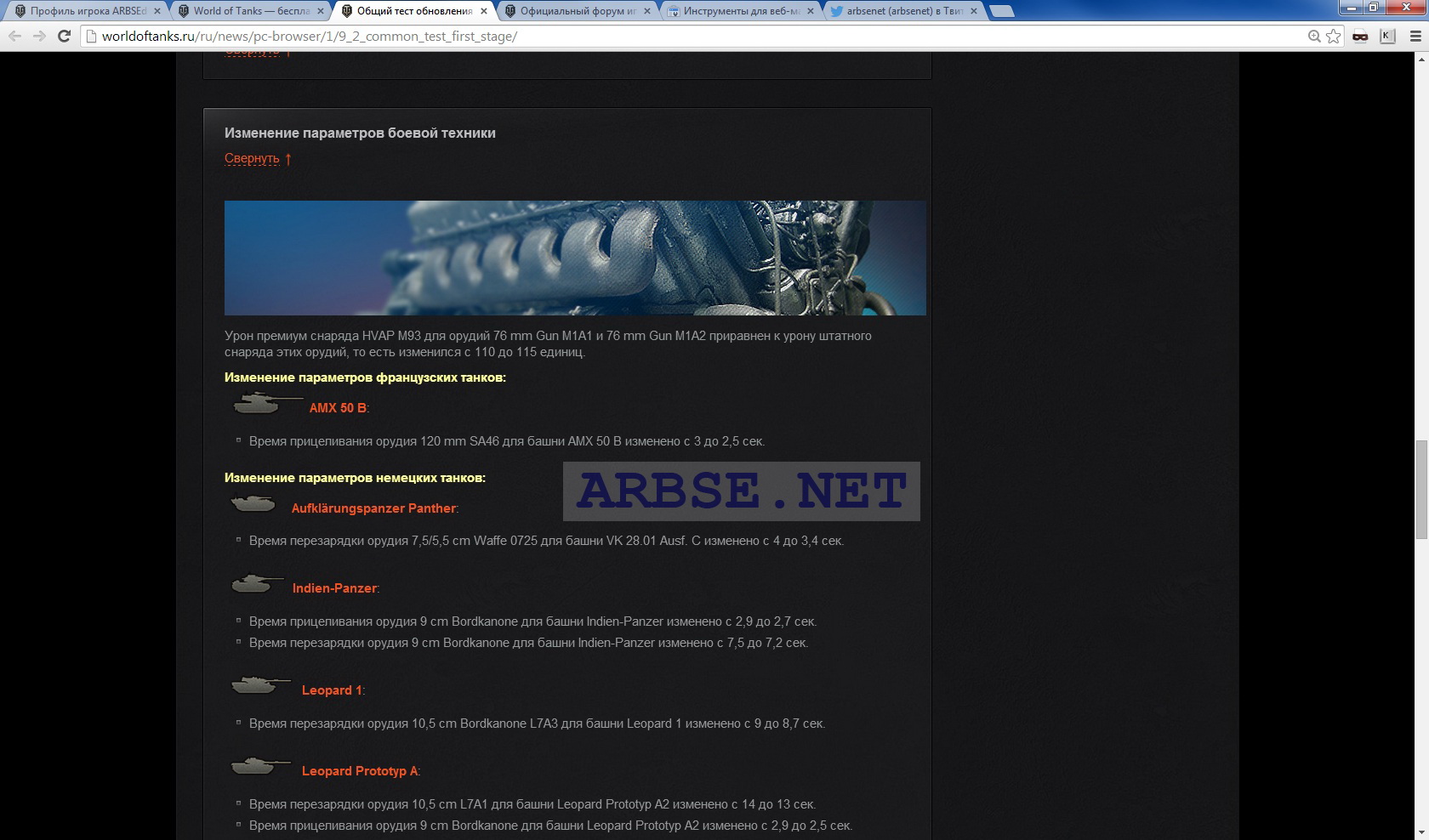Open the mask extension icon
This screenshot has height=840, width=1429.
click(1360, 37)
